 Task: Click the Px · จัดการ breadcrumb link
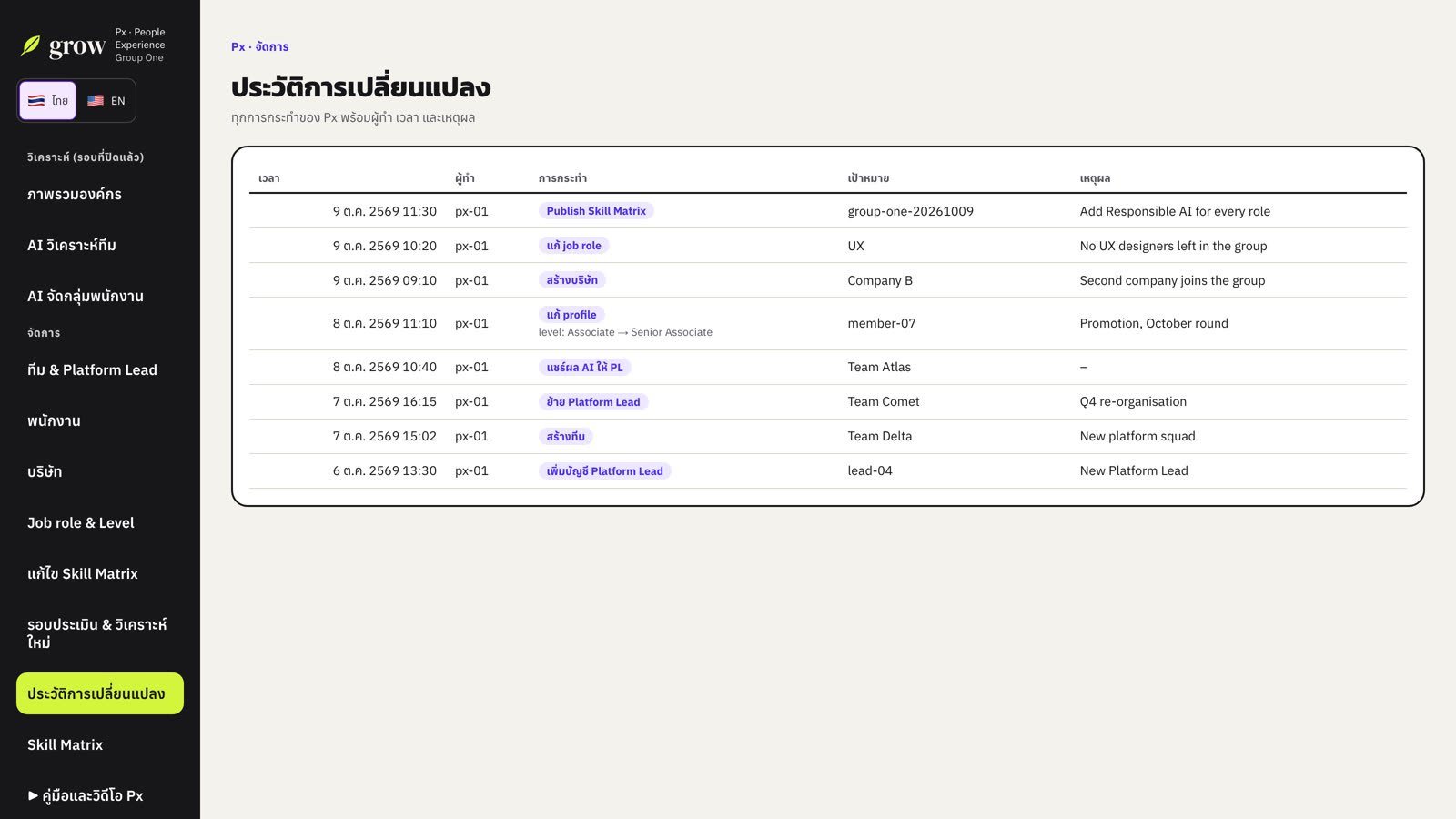(259, 46)
